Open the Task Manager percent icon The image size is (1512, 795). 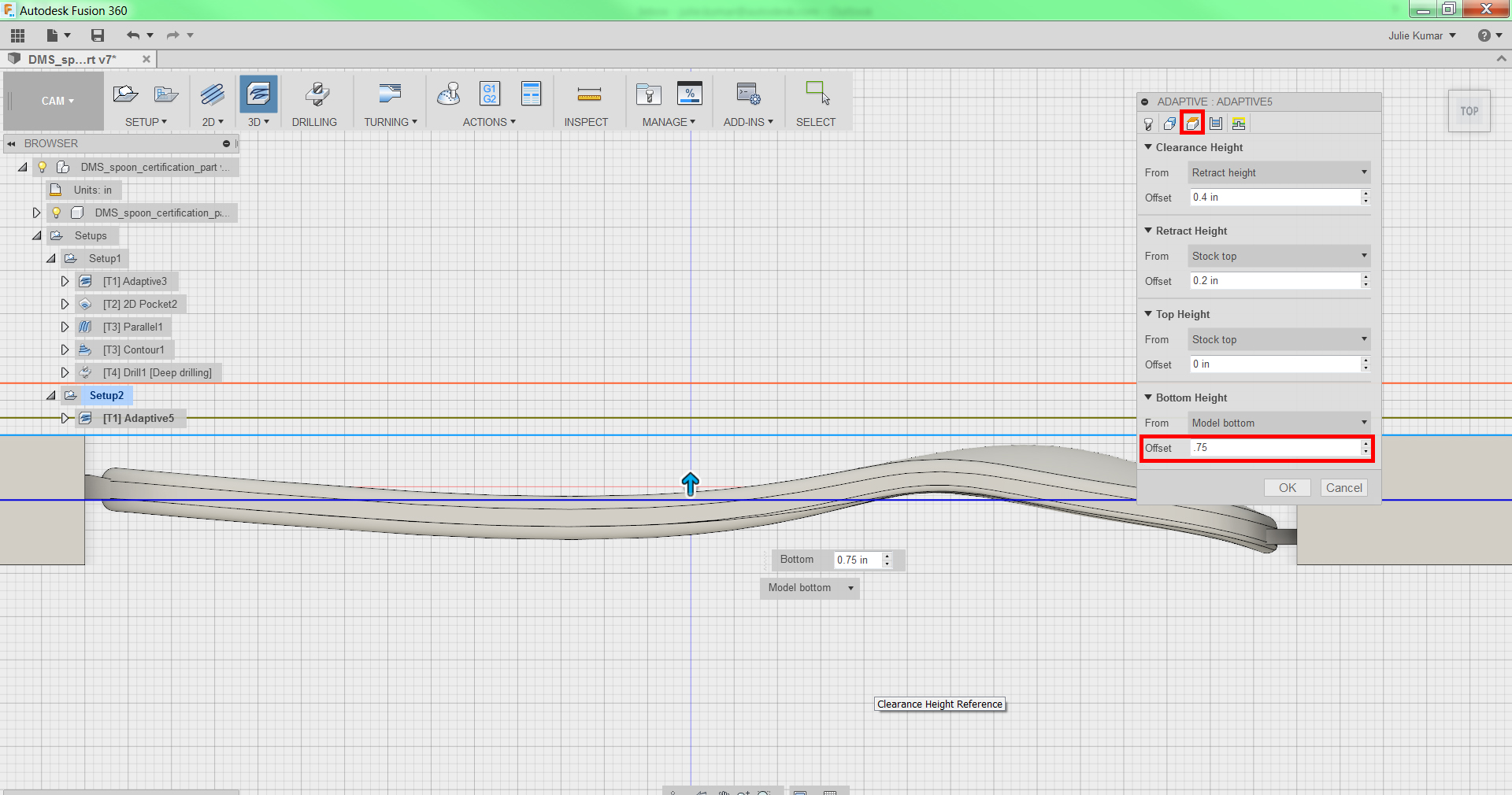(690, 94)
